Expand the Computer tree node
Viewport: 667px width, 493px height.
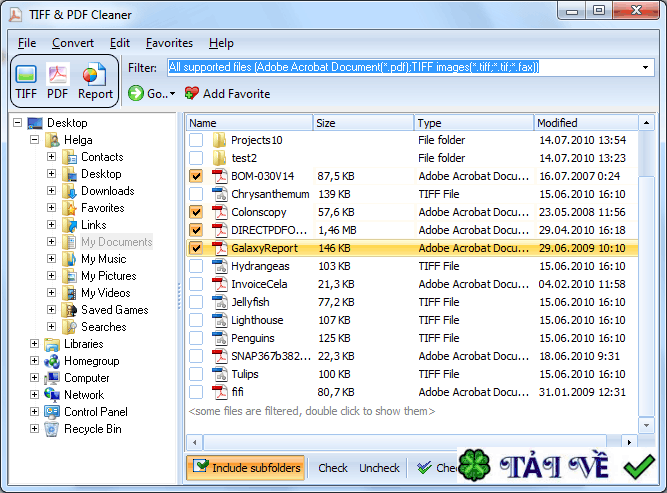[34, 378]
